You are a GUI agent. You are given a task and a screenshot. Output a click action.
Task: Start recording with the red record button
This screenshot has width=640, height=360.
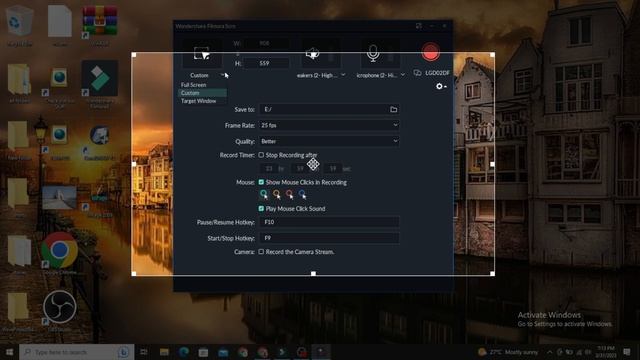[x=430, y=53]
